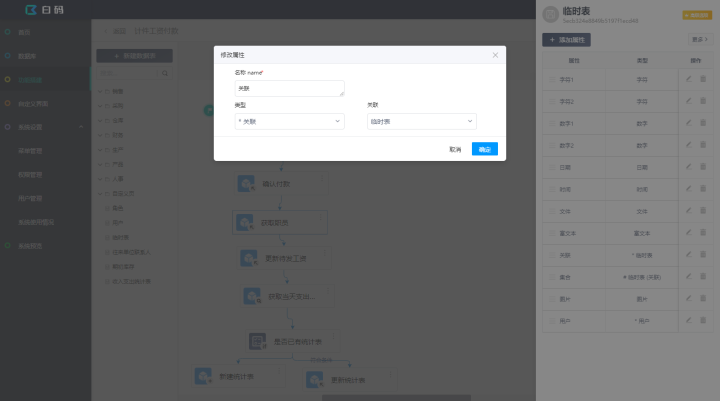Screen dimensions: 720x401
Task: Delete the 时间 attribute row
Action: (x=703, y=189)
